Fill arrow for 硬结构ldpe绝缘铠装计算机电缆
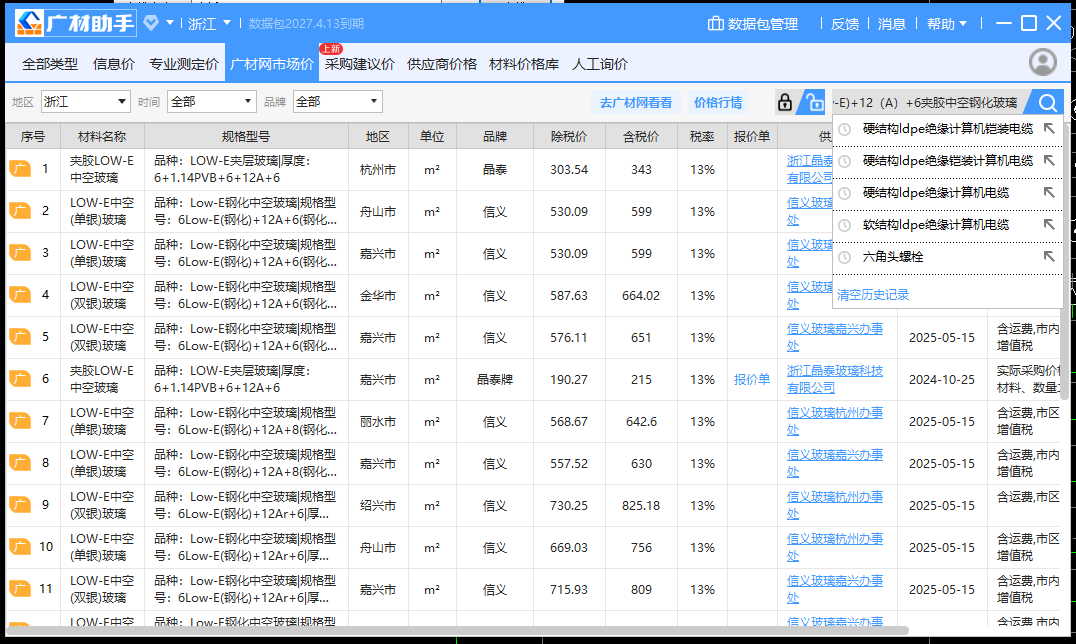 click(x=1049, y=161)
